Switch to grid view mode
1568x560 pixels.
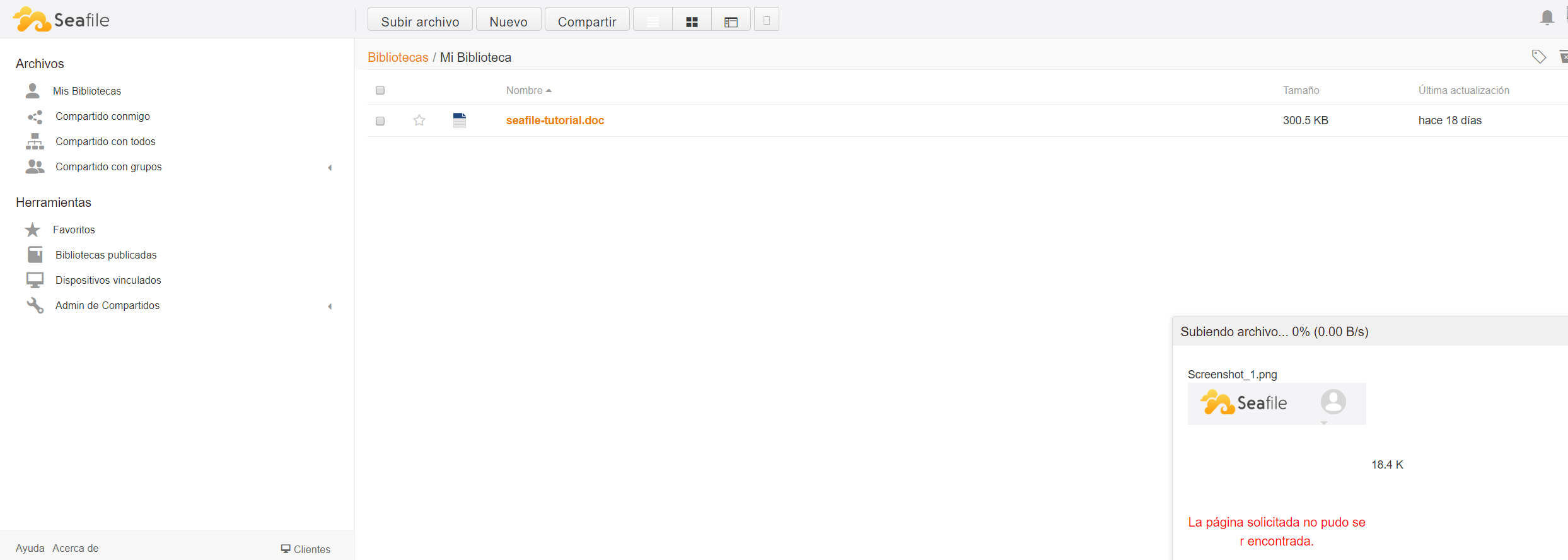point(692,21)
